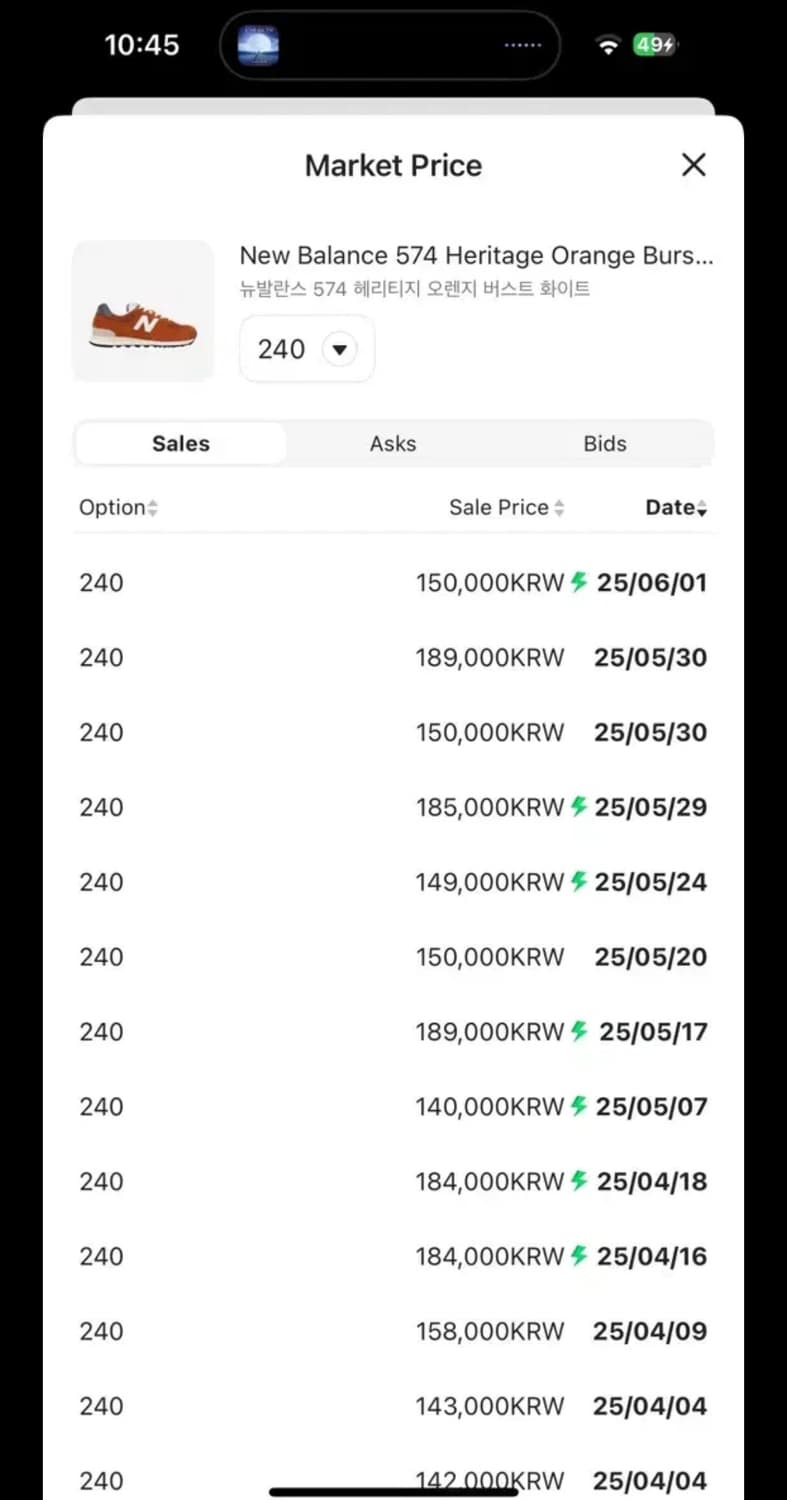Tap lightning icon on 25/05/07 sale
Viewport: 787px width, 1500px height.
point(579,1106)
